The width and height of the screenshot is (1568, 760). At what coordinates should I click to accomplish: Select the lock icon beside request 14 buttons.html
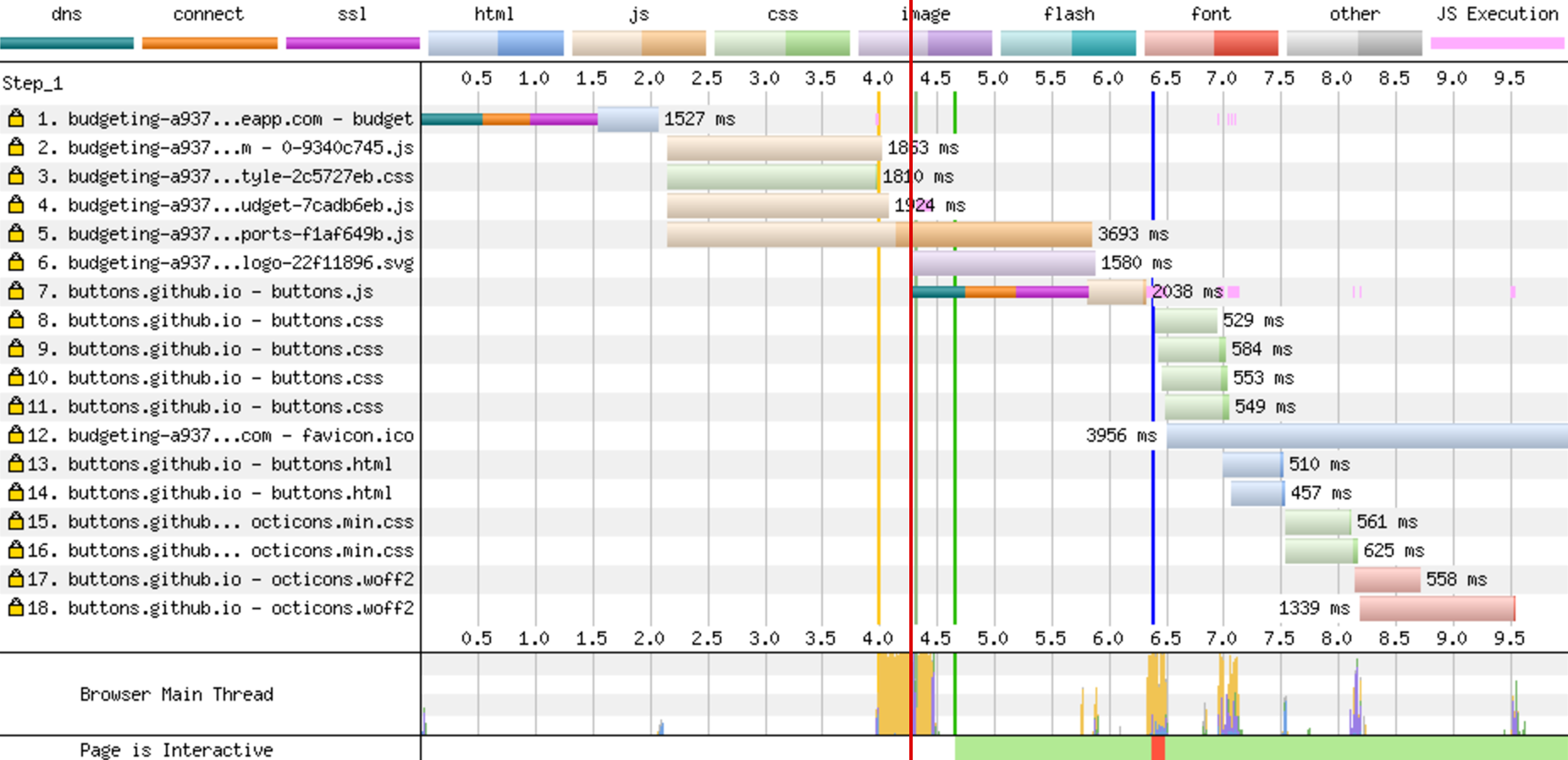click(15, 493)
